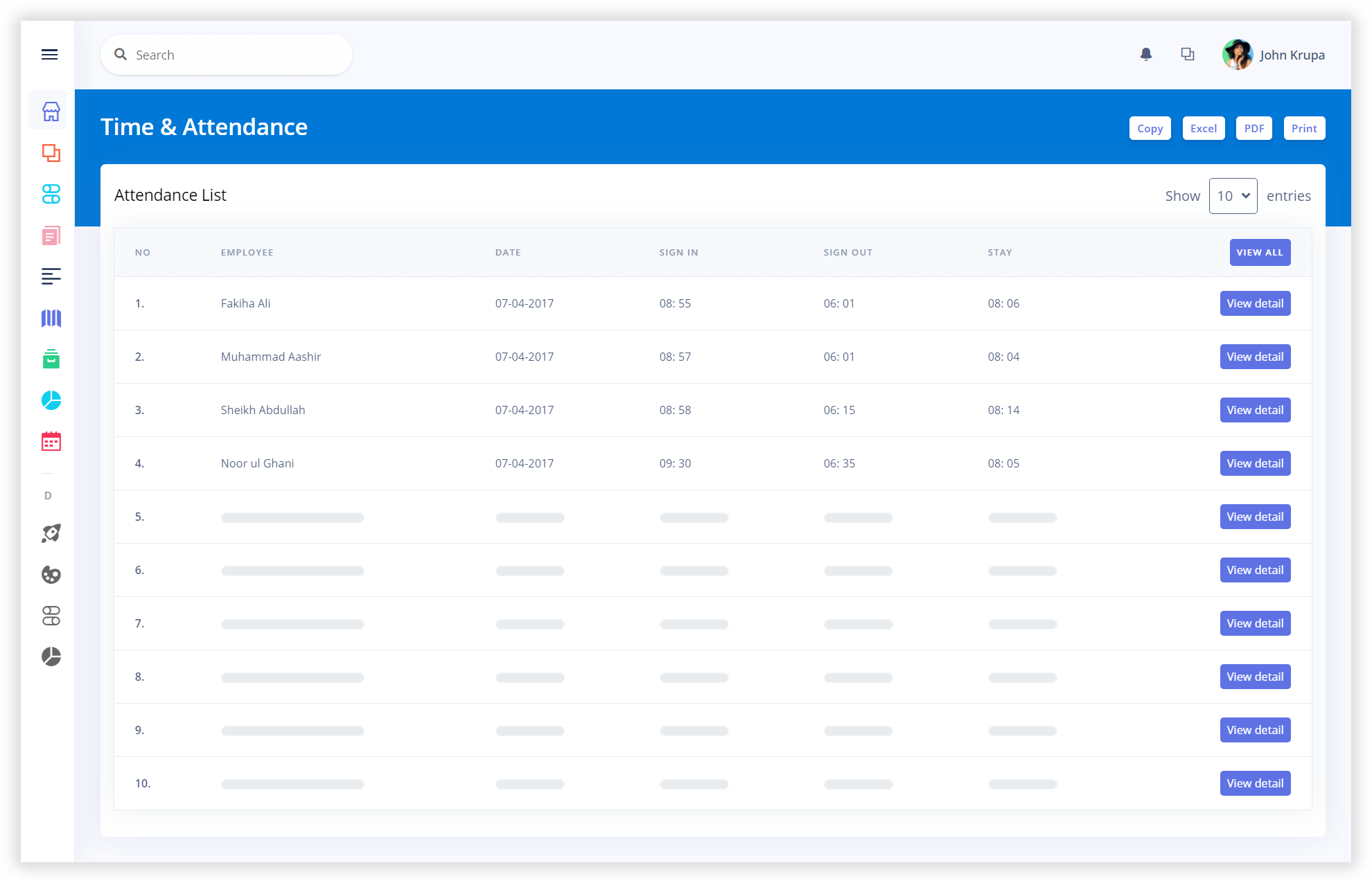Open the color palette sidebar icon
This screenshot has width=1372, height=883.
coord(51,575)
